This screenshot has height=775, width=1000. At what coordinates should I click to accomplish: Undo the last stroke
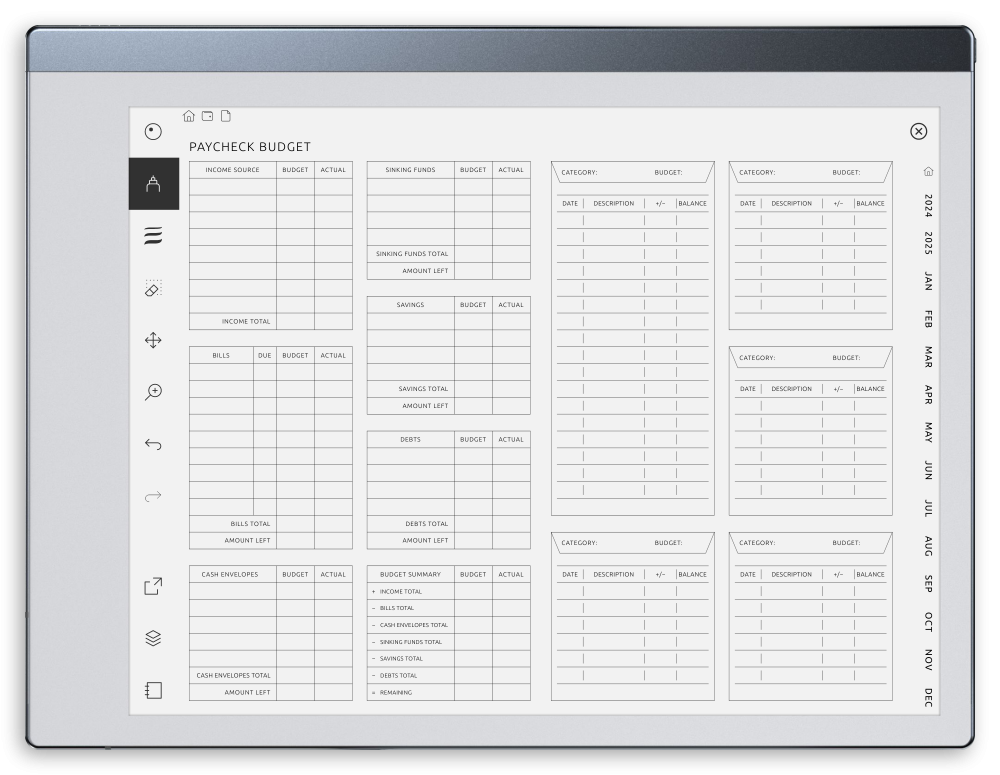coord(152,442)
